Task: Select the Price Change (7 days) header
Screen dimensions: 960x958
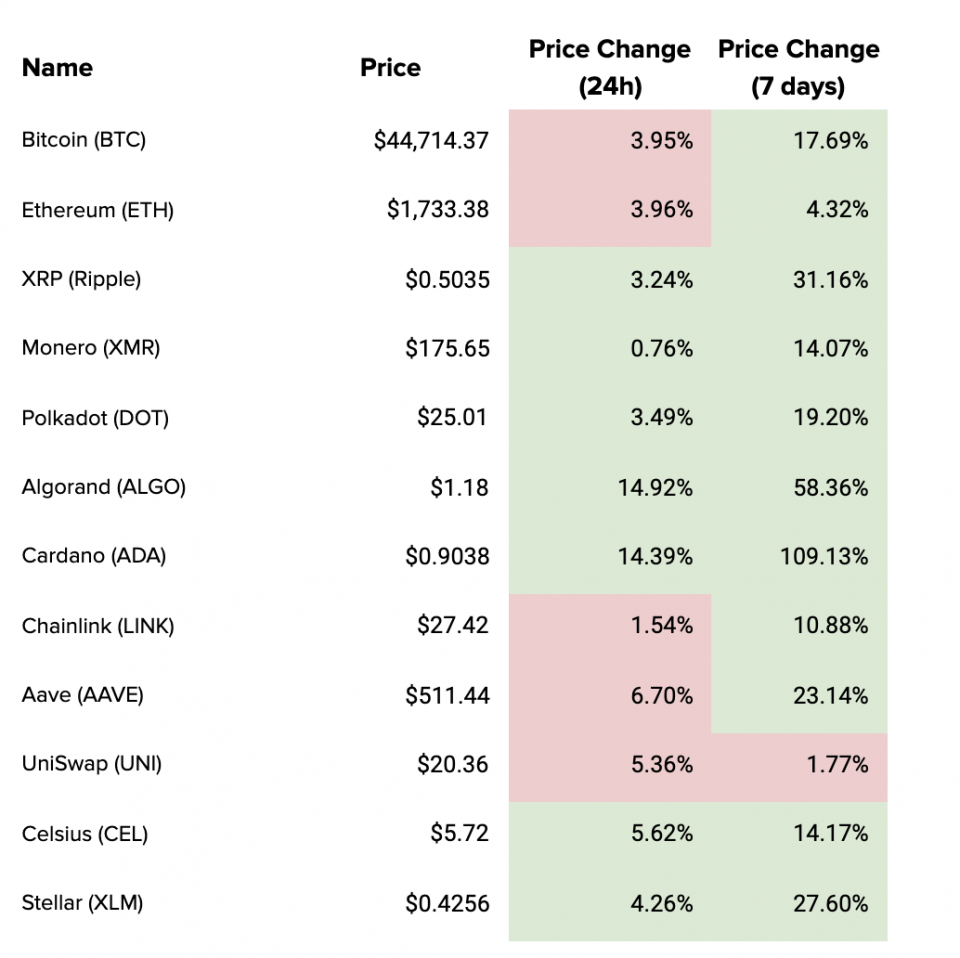Action: tap(798, 68)
